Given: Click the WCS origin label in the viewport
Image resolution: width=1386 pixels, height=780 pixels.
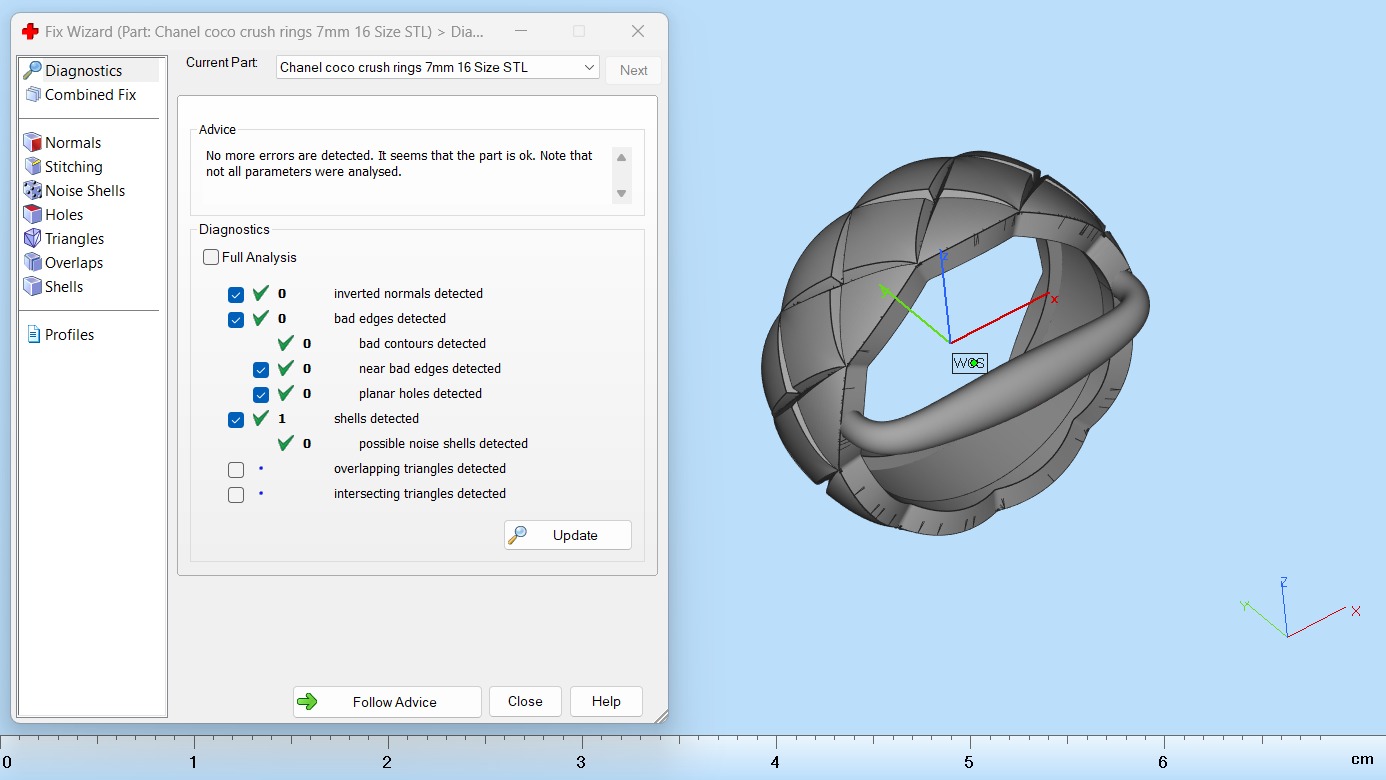Looking at the screenshot, I should coord(969,363).
